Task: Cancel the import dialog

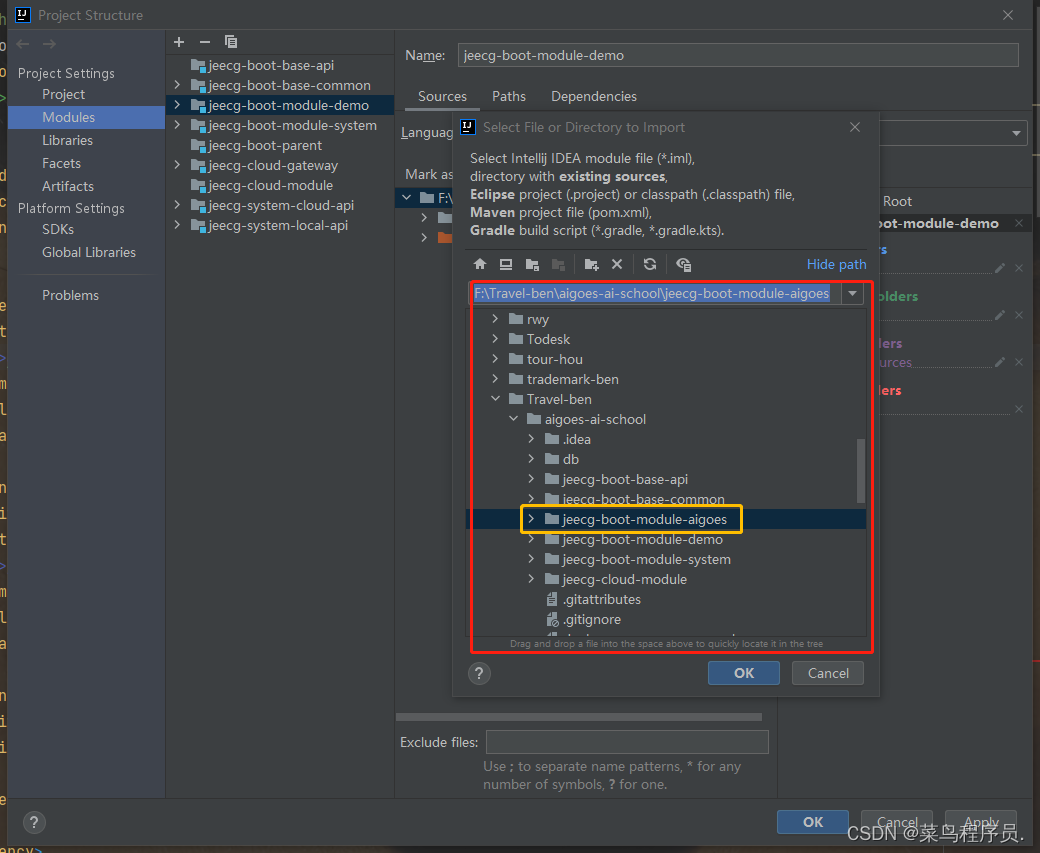Action: 828,673
